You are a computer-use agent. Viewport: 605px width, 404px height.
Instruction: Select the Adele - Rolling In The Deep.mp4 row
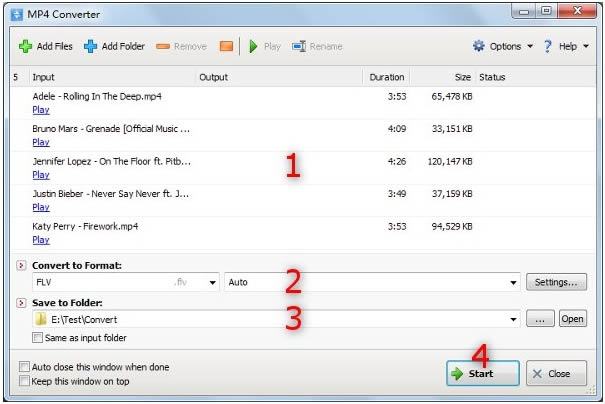point(303,103)
